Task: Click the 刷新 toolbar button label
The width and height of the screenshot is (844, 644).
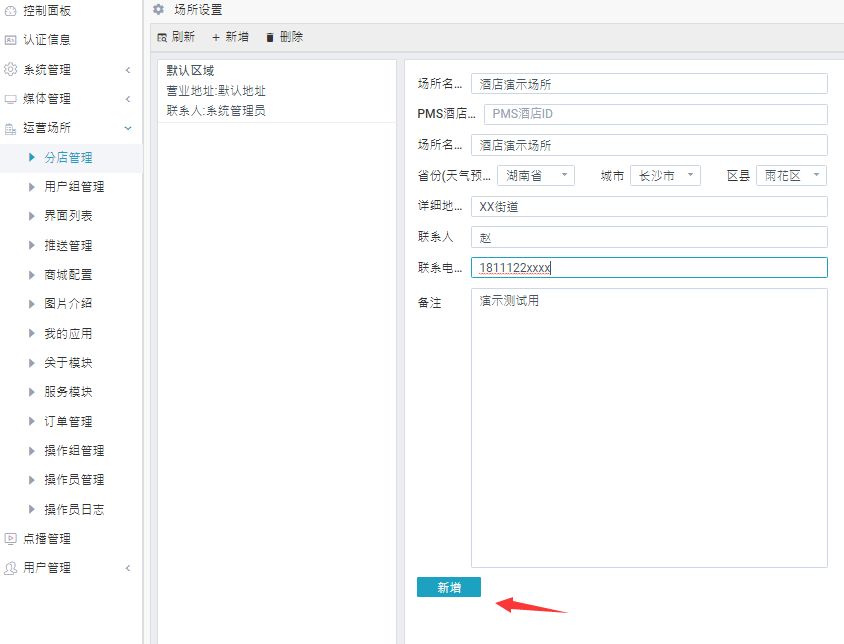Action: click(183, 37)
